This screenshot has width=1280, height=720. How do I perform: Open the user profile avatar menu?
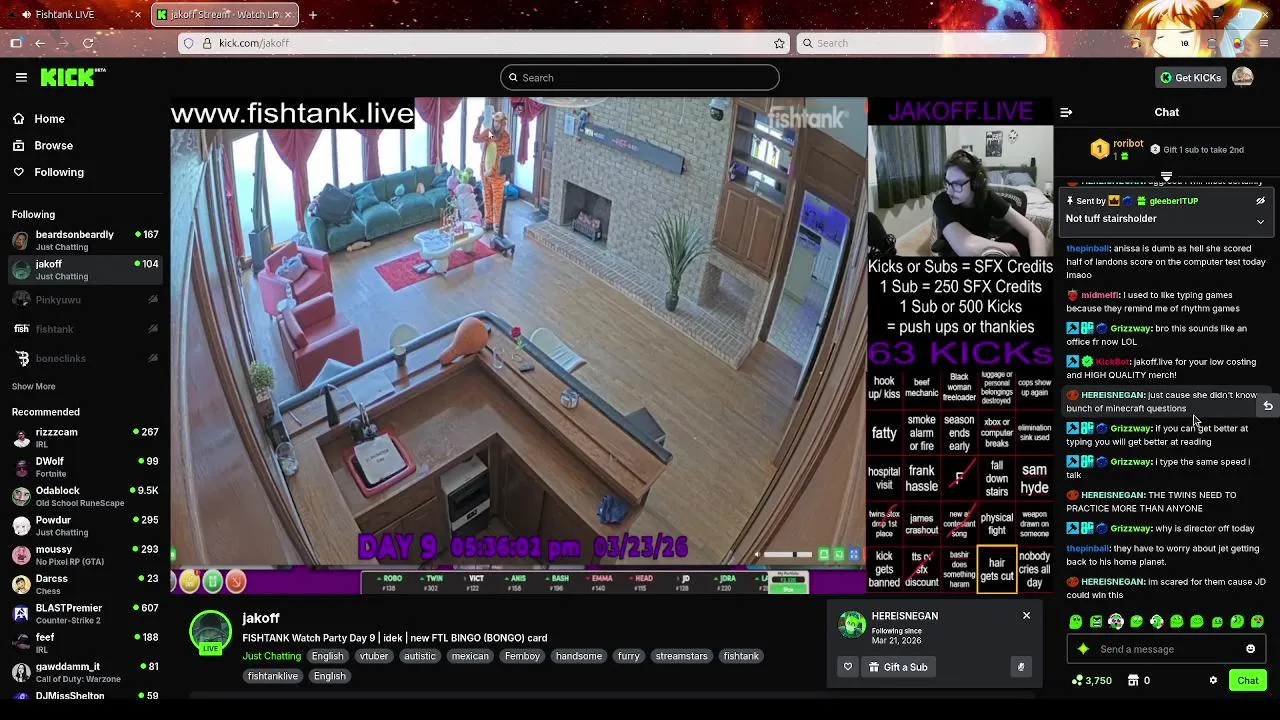pyautogui.click(x=1243, y=78)
